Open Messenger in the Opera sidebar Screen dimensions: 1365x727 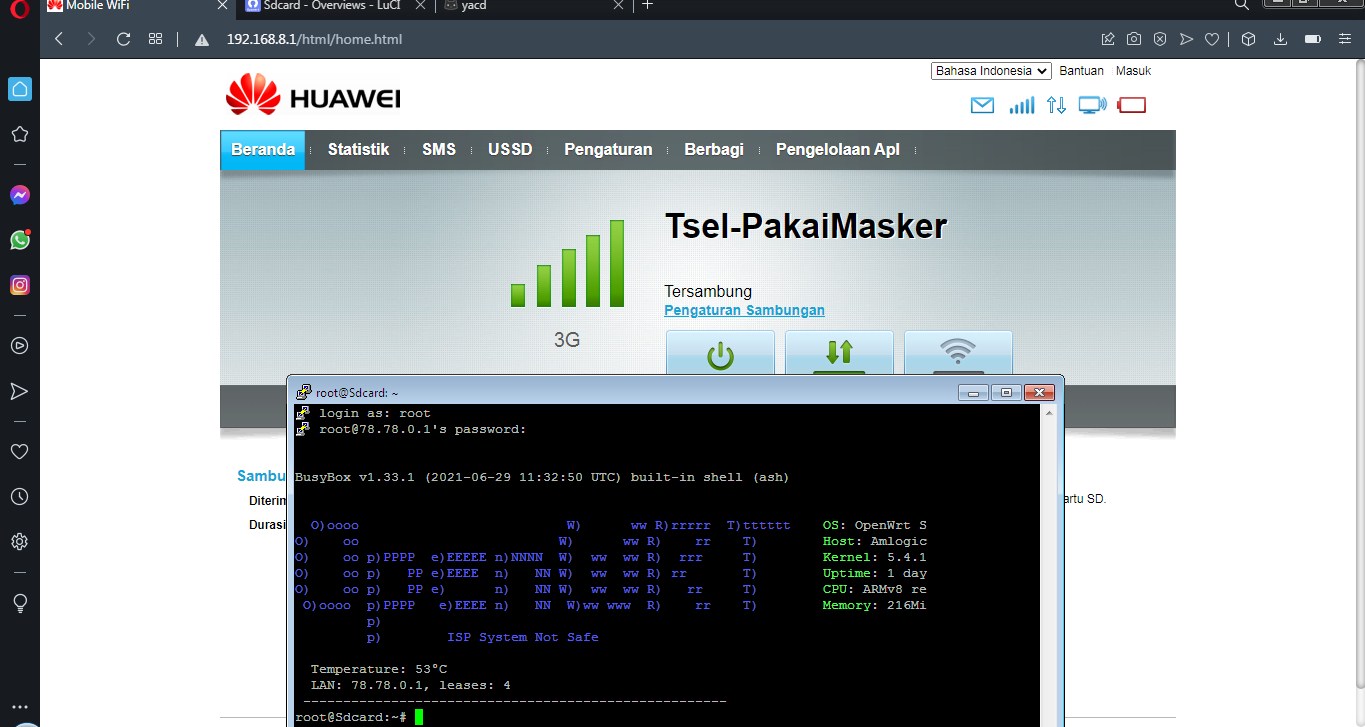point(19,196)
